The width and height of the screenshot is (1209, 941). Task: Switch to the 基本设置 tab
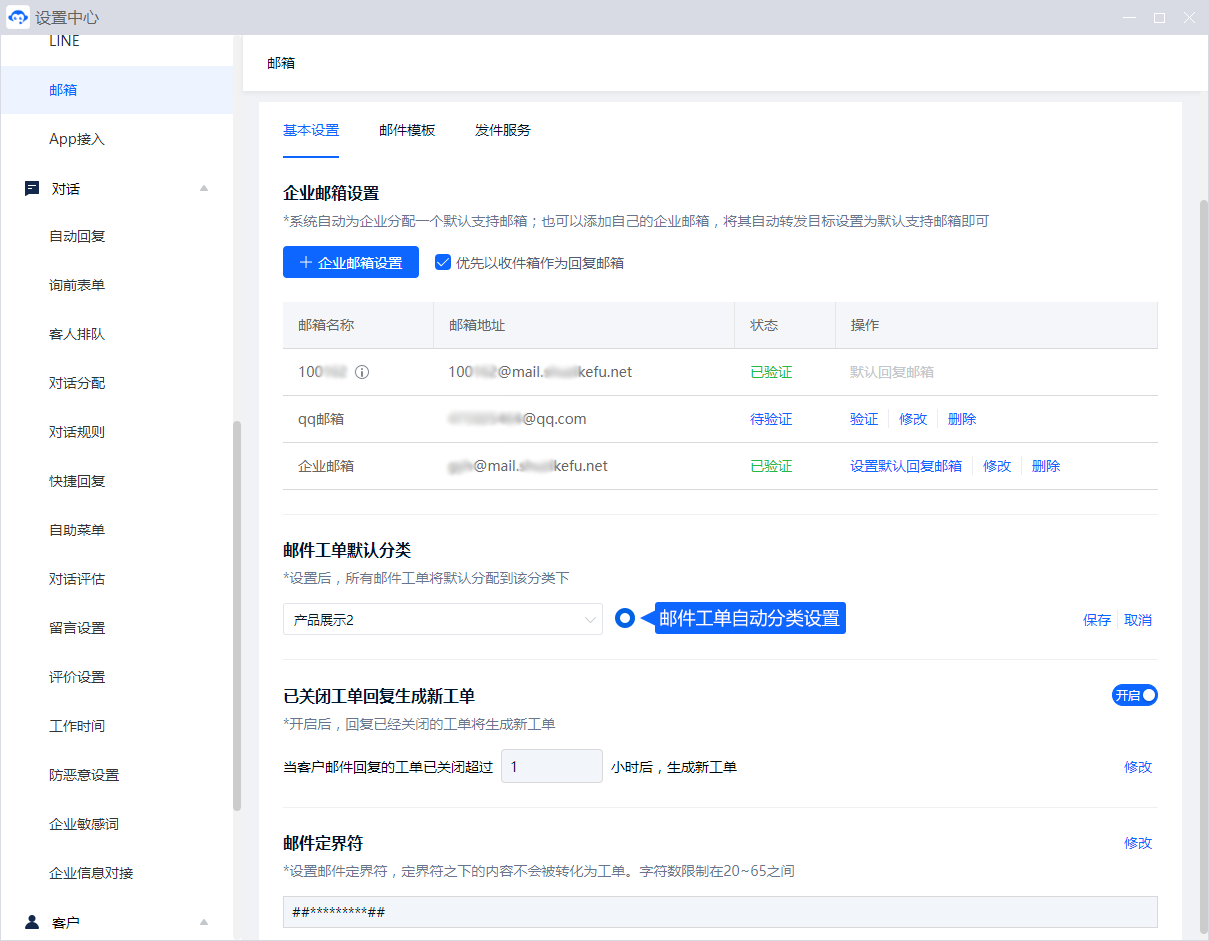coord(311,130)
